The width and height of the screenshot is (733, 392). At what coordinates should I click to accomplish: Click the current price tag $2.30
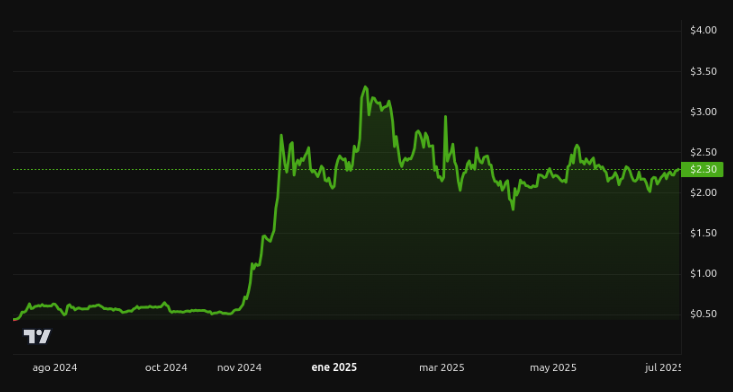(x=702, y=170)
